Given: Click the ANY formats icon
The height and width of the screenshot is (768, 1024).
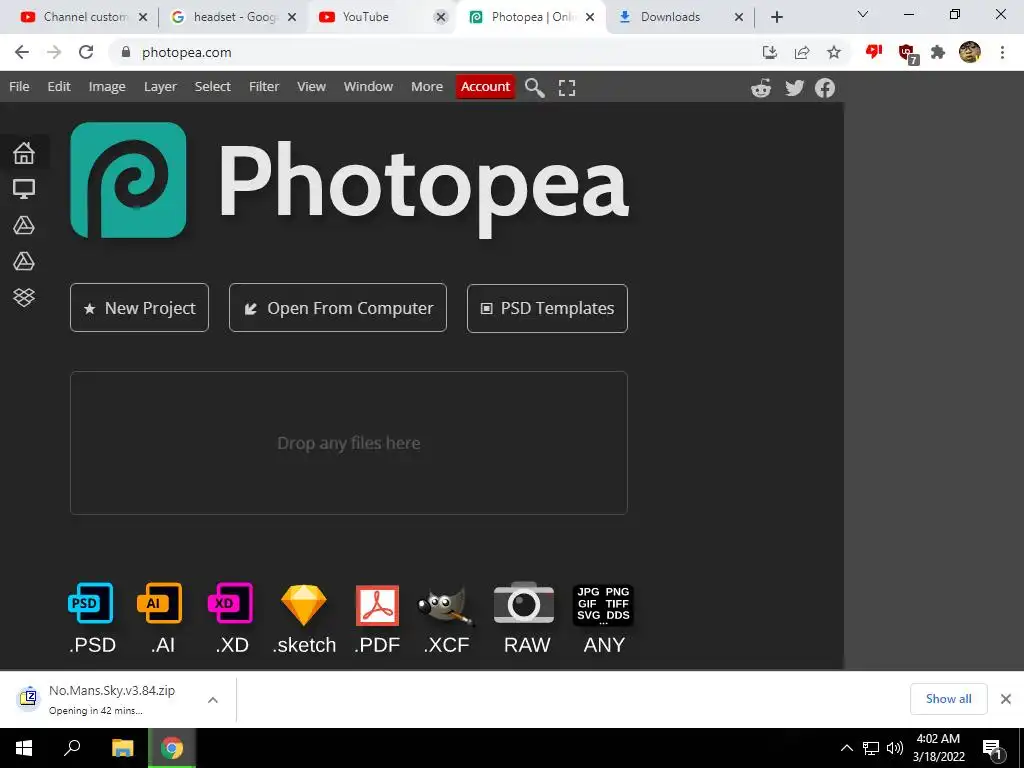Looking at the screenshot, I should pos(603,605).
